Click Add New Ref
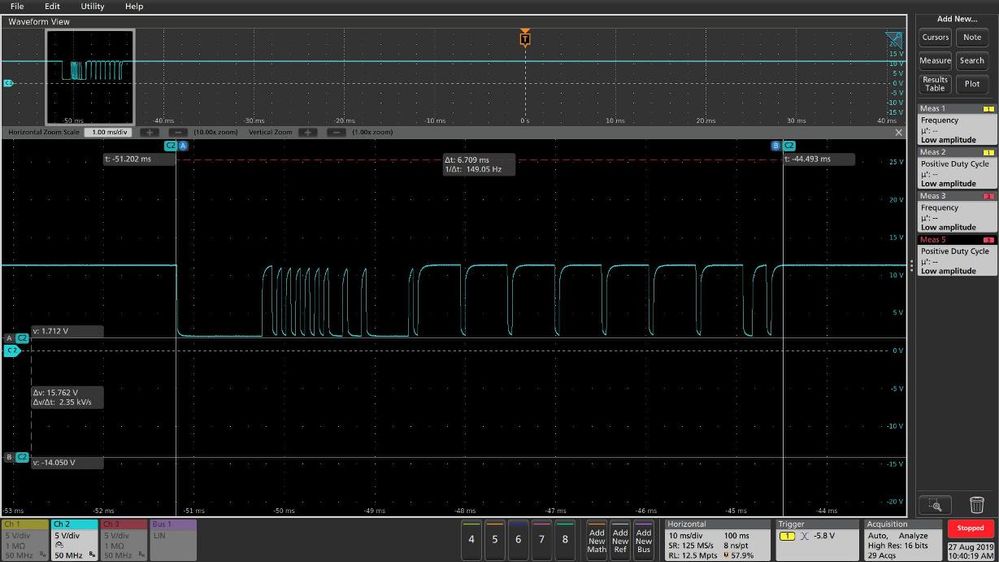This screenshot has width=999, height=562. (x=621, y=540)
